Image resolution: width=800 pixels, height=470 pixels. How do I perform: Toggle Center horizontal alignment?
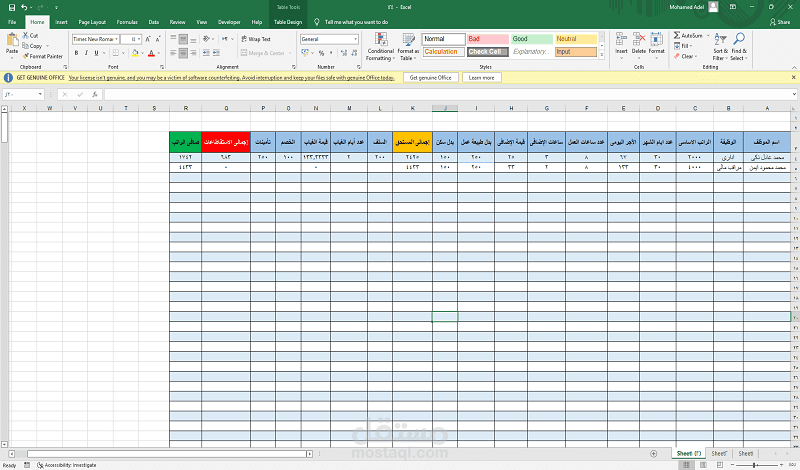[183, 53]
